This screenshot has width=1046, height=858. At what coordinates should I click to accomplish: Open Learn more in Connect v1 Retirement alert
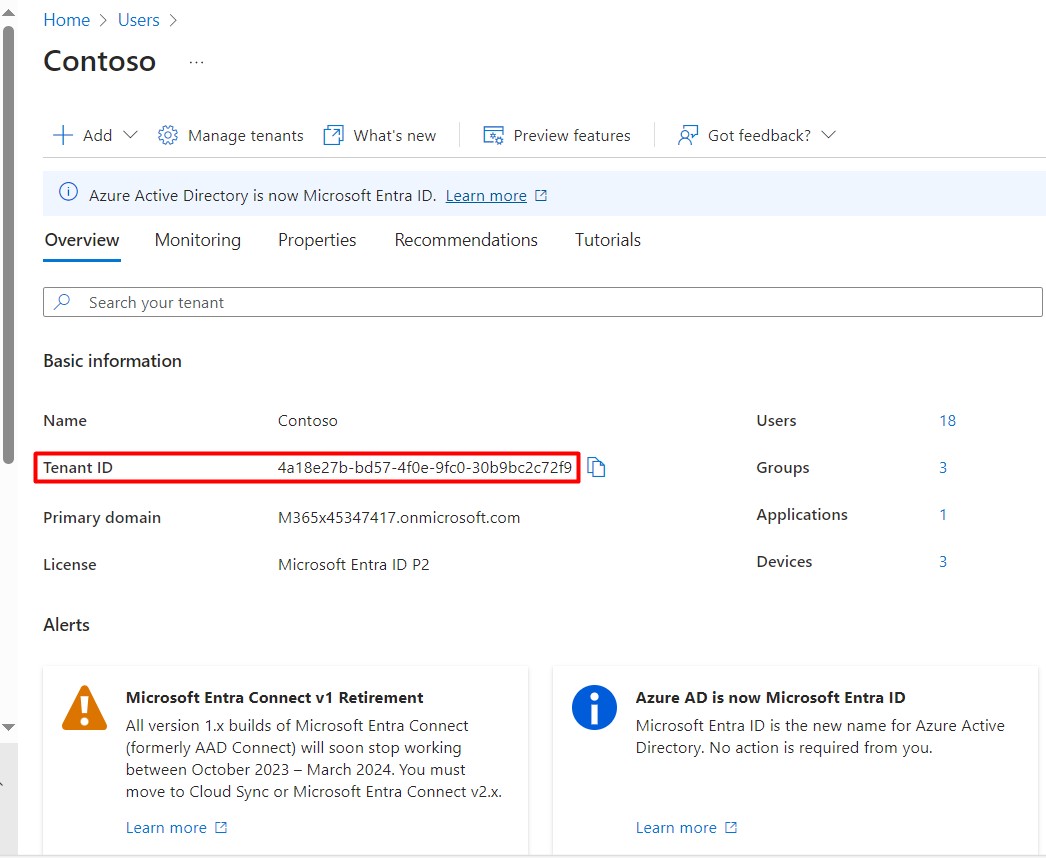[x=166, y=828]
